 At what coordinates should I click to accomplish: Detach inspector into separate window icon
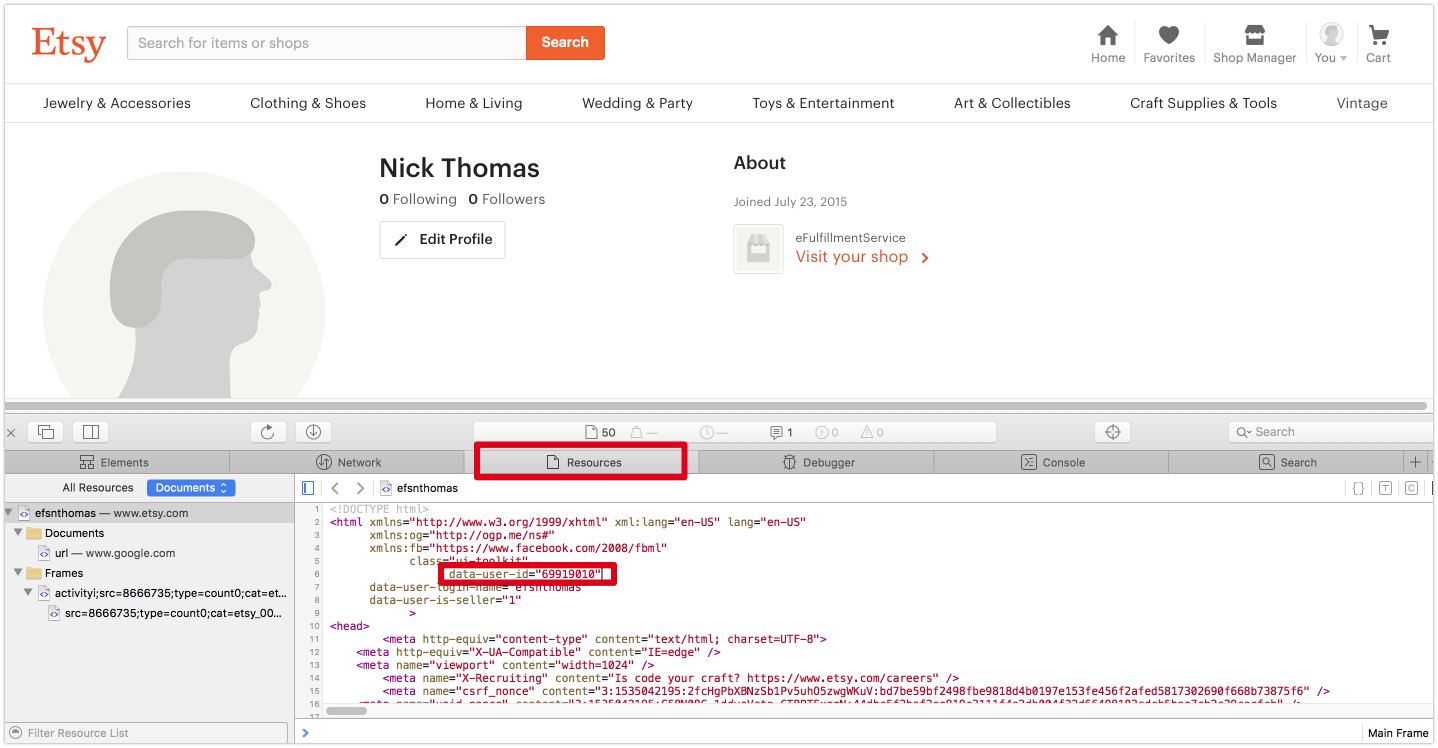pos(45,432)
